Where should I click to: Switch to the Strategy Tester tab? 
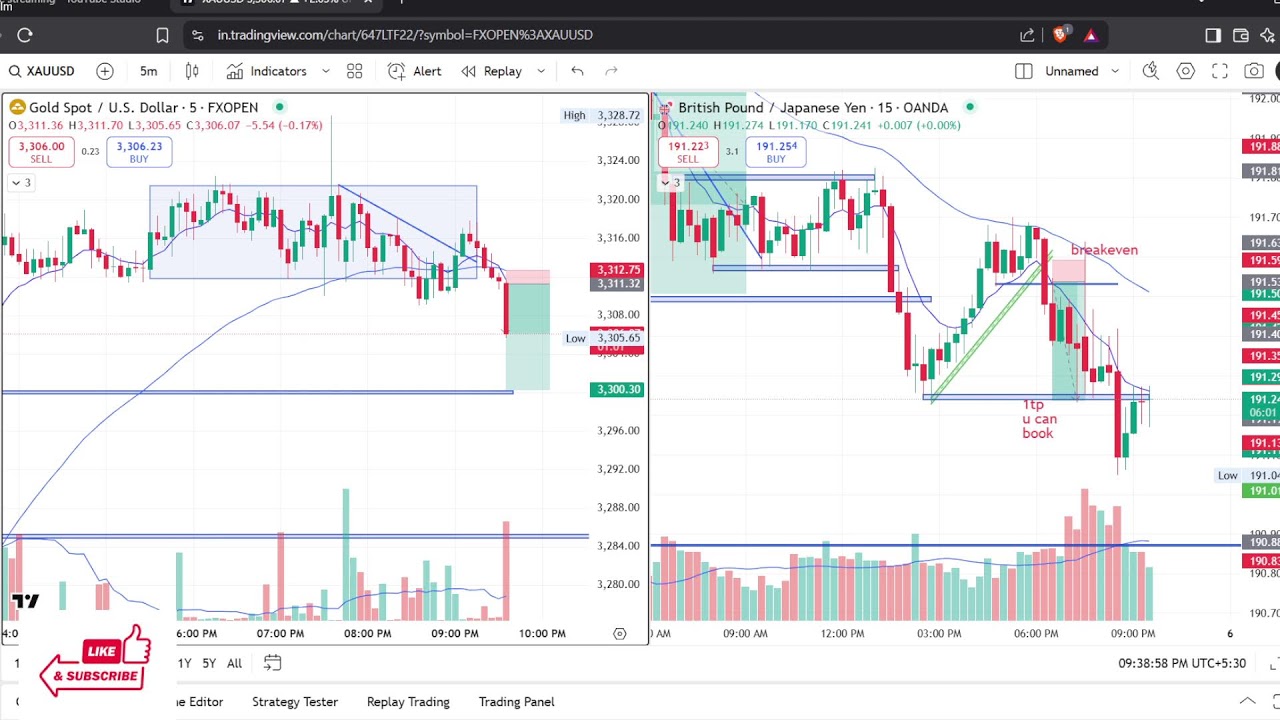294,702
